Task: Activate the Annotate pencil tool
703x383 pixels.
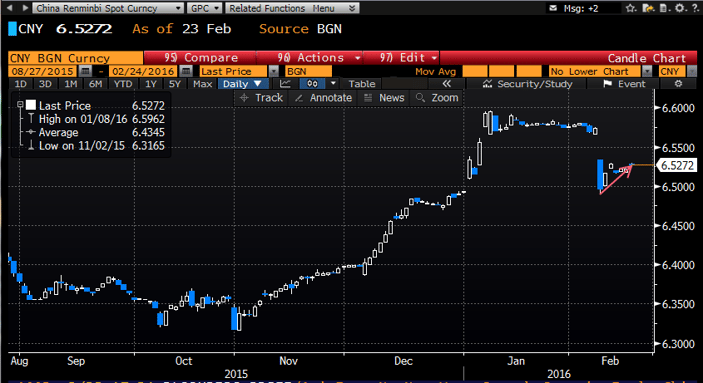Action: pyautogui.click(x=323, y=98)
